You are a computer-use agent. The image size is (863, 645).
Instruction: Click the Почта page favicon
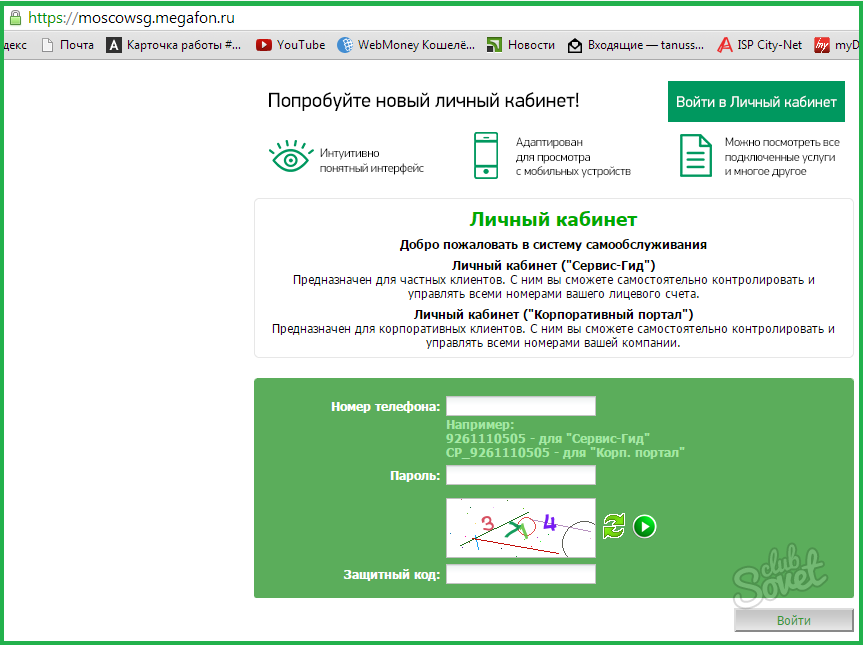pyautogui.click(x=48, y=45)
